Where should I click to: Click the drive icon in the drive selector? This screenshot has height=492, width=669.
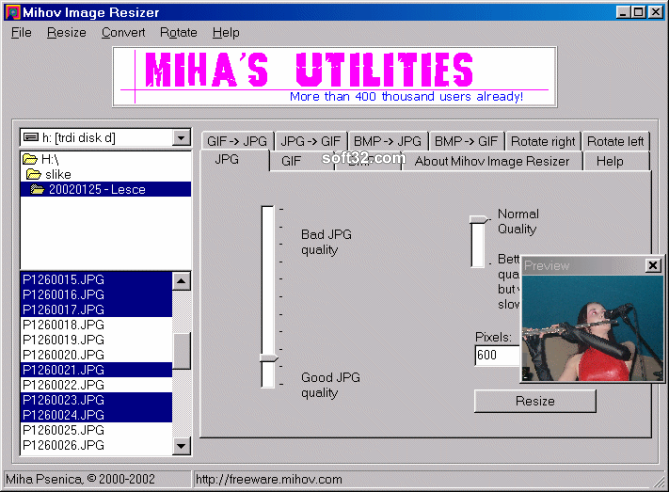coord(31,137)
